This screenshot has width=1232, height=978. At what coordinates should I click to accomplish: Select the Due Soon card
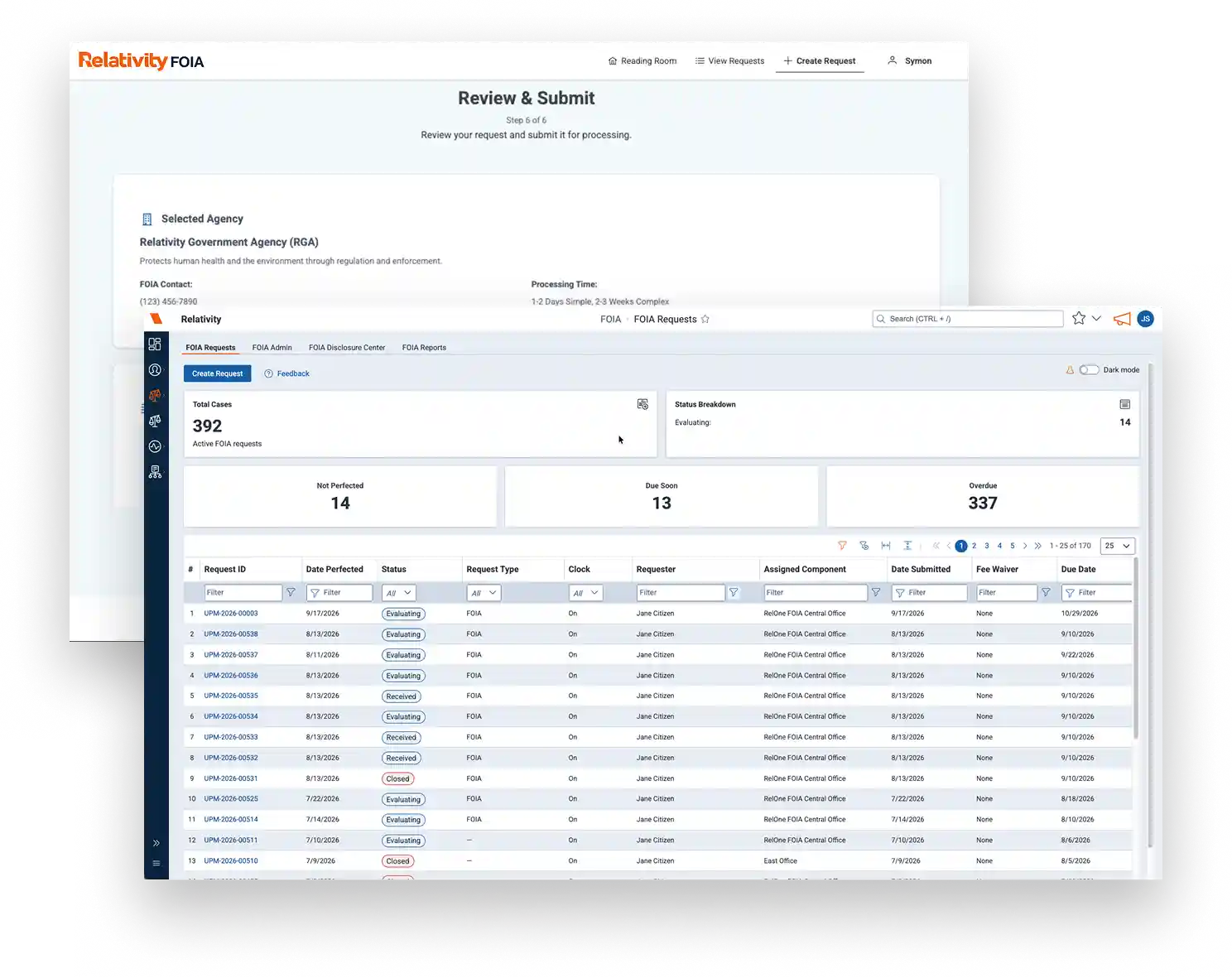pos(662,496)
